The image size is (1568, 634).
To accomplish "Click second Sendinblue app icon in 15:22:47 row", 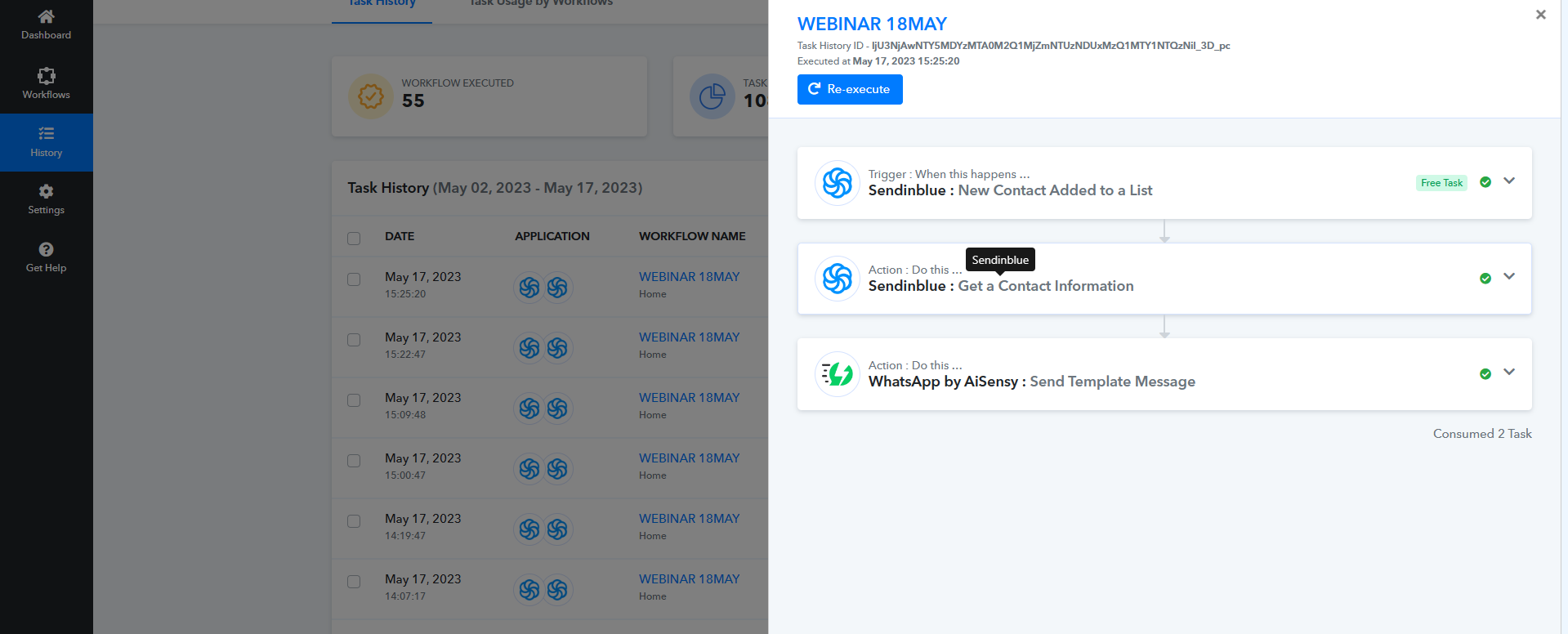I will (557, 348).
